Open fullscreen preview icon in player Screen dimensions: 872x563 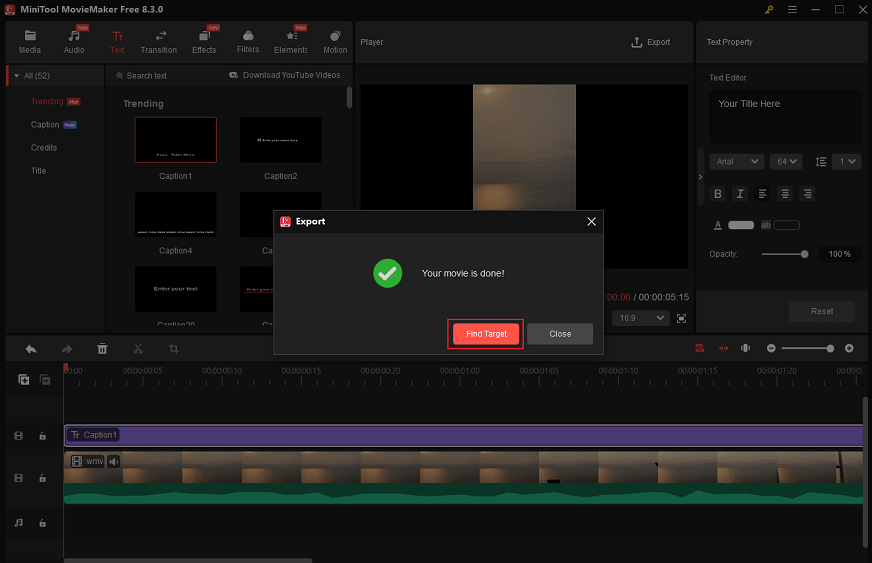(681, 318)
